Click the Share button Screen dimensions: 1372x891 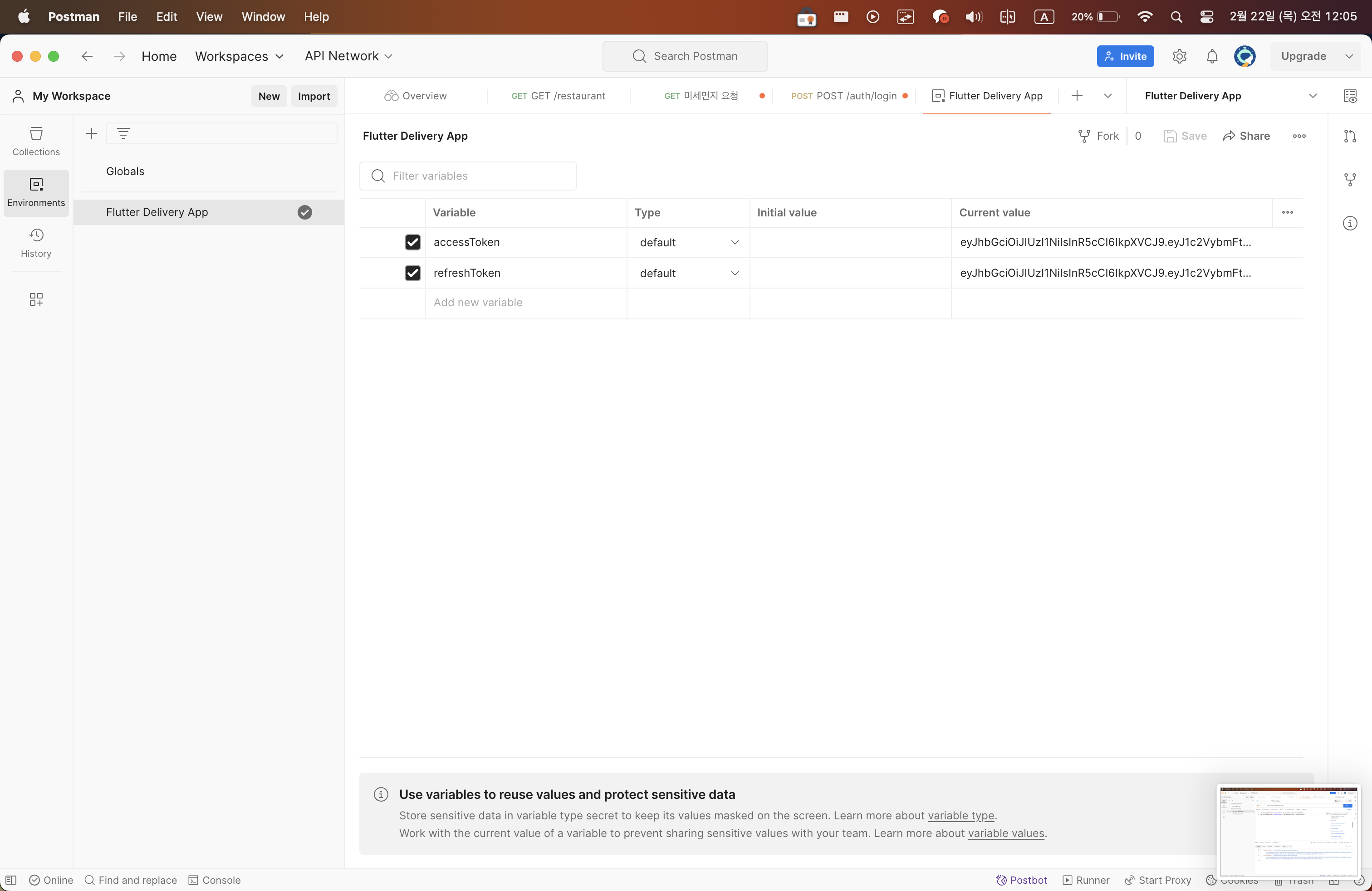1246,136
